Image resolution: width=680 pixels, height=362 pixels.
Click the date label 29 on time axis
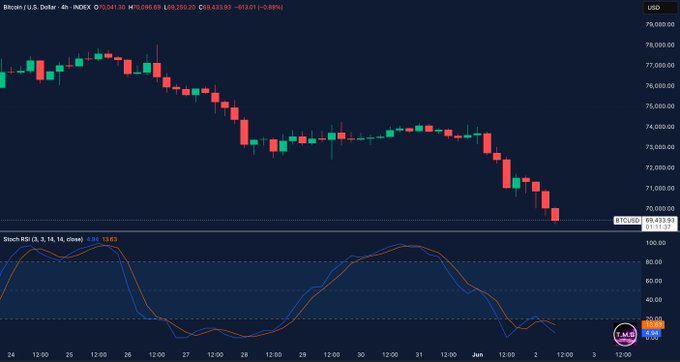coord(303,355)
